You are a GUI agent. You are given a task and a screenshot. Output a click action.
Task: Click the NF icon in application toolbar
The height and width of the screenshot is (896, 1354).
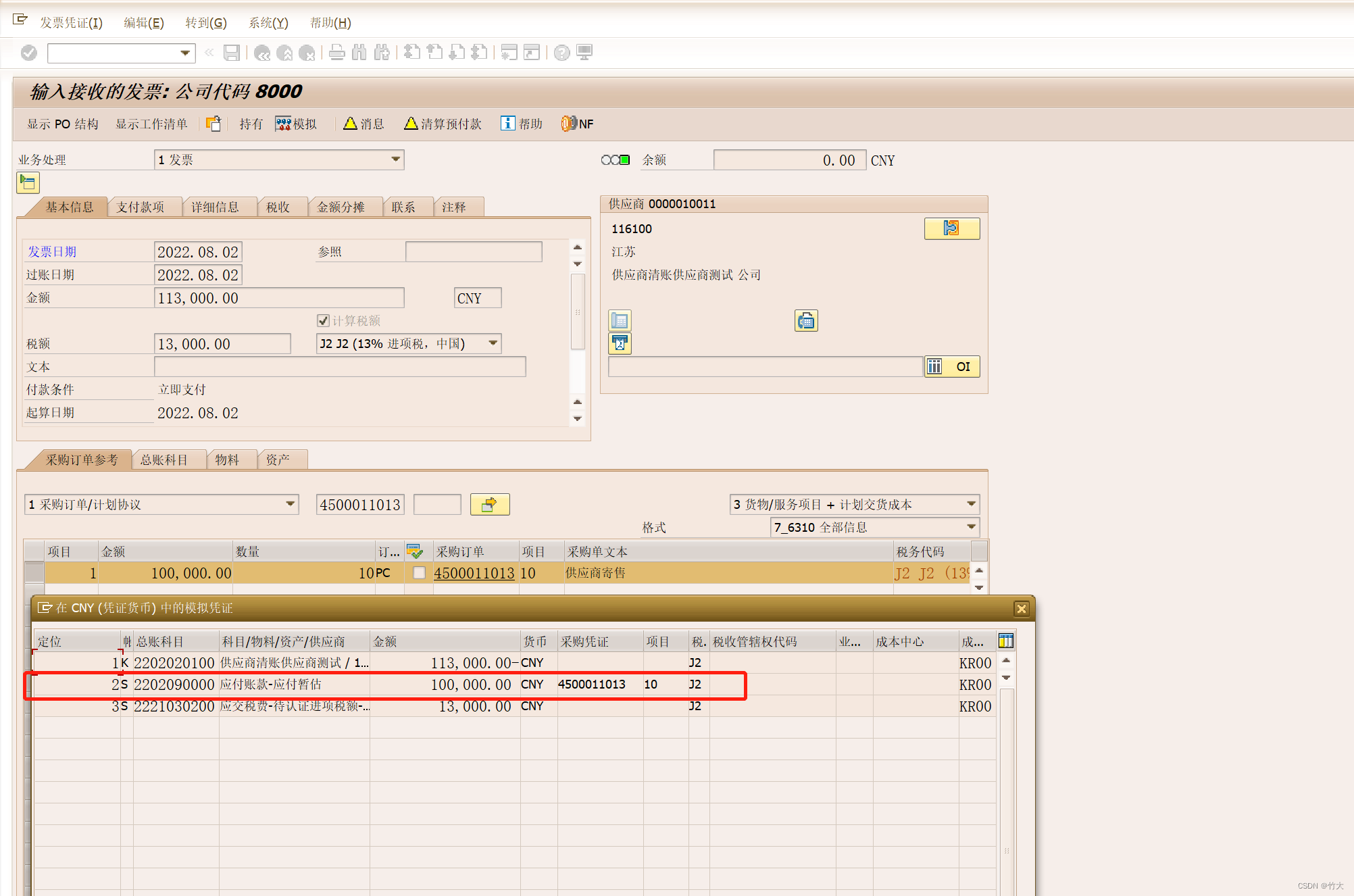(x=576, y=124)
